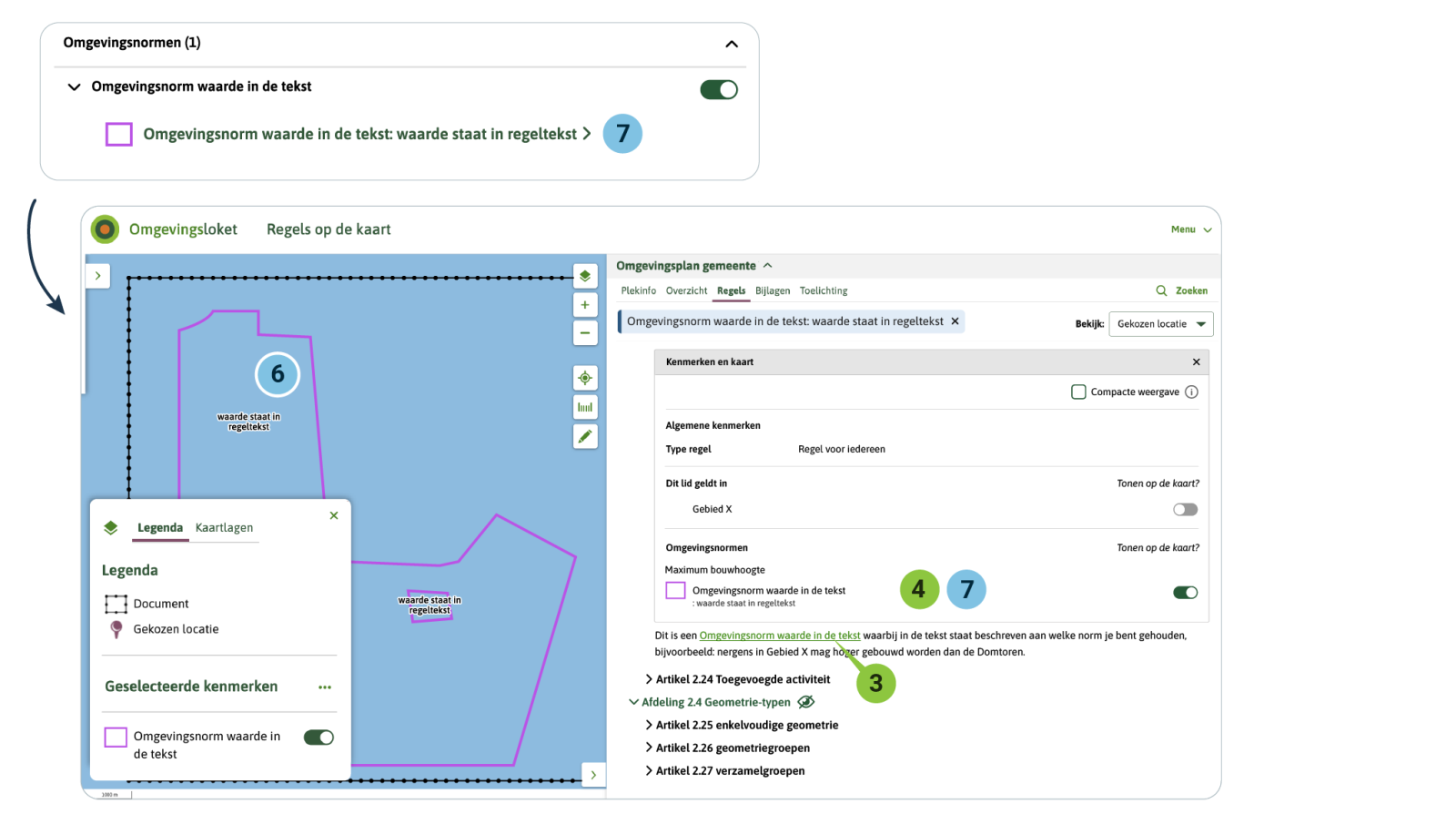This screenshot has height=814, width=1456.
Task: Collapse Afdeling 2.4 Geometrie-typen section
Action: tap(633, 702)
